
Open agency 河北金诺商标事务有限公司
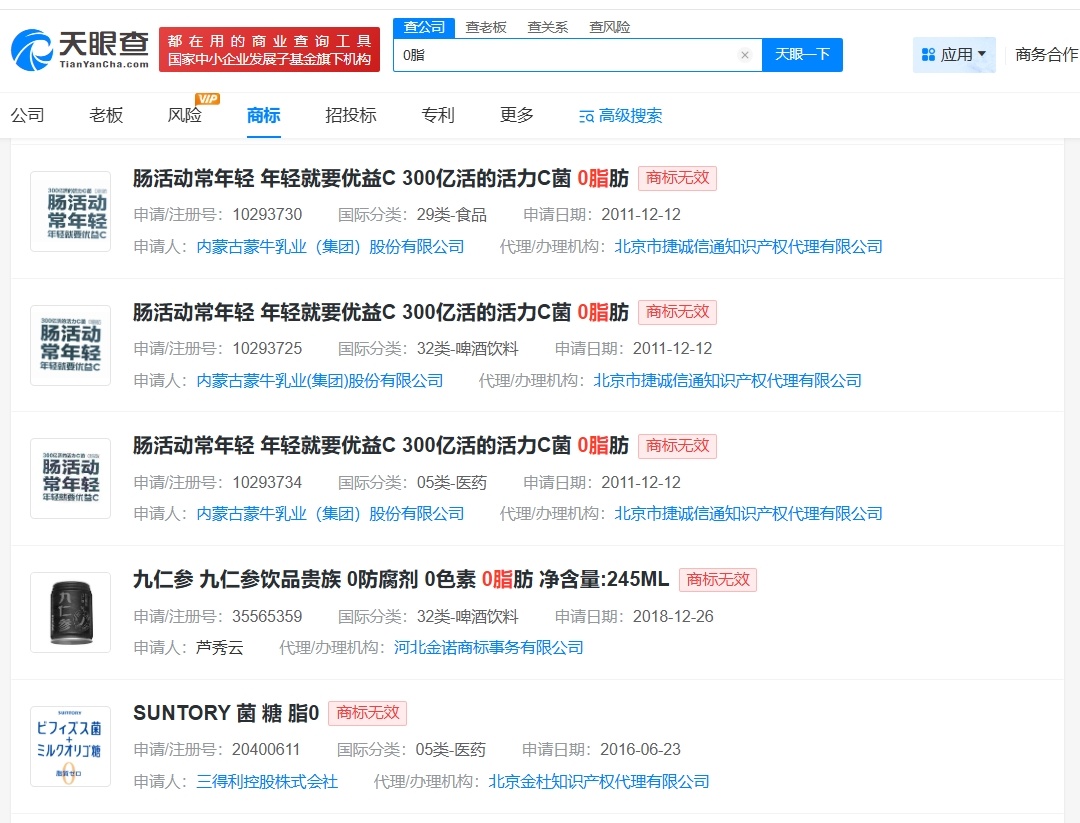(x=488, y=647)
